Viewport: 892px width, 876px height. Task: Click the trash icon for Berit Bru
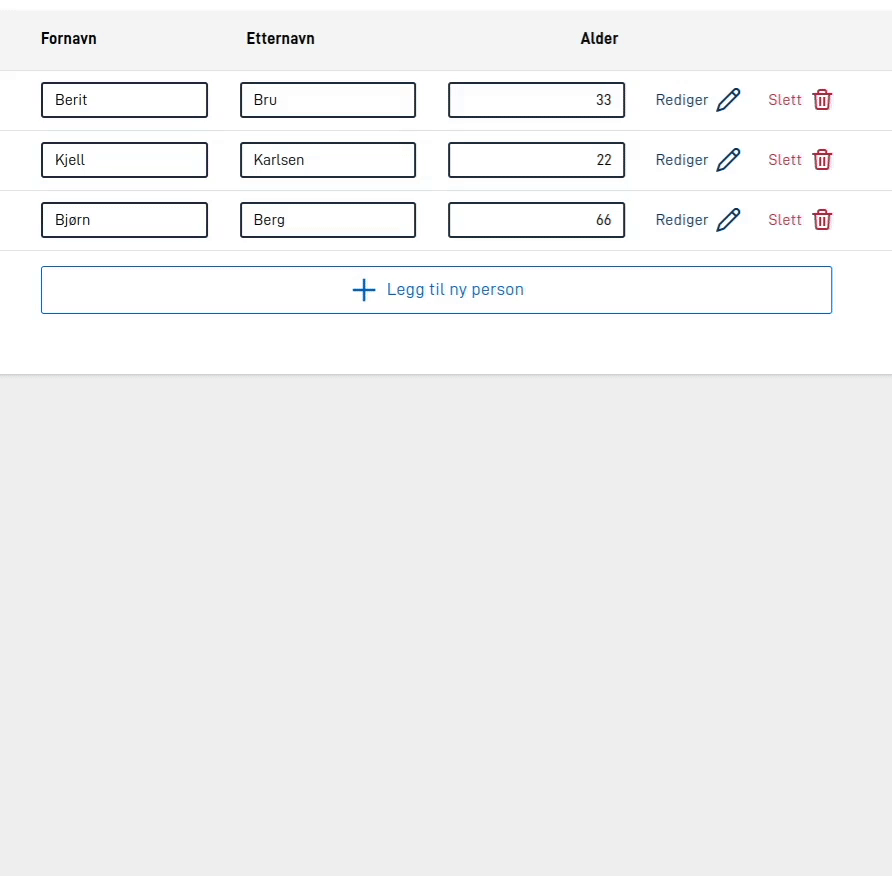pyautogui.click(x=822, y=100)
